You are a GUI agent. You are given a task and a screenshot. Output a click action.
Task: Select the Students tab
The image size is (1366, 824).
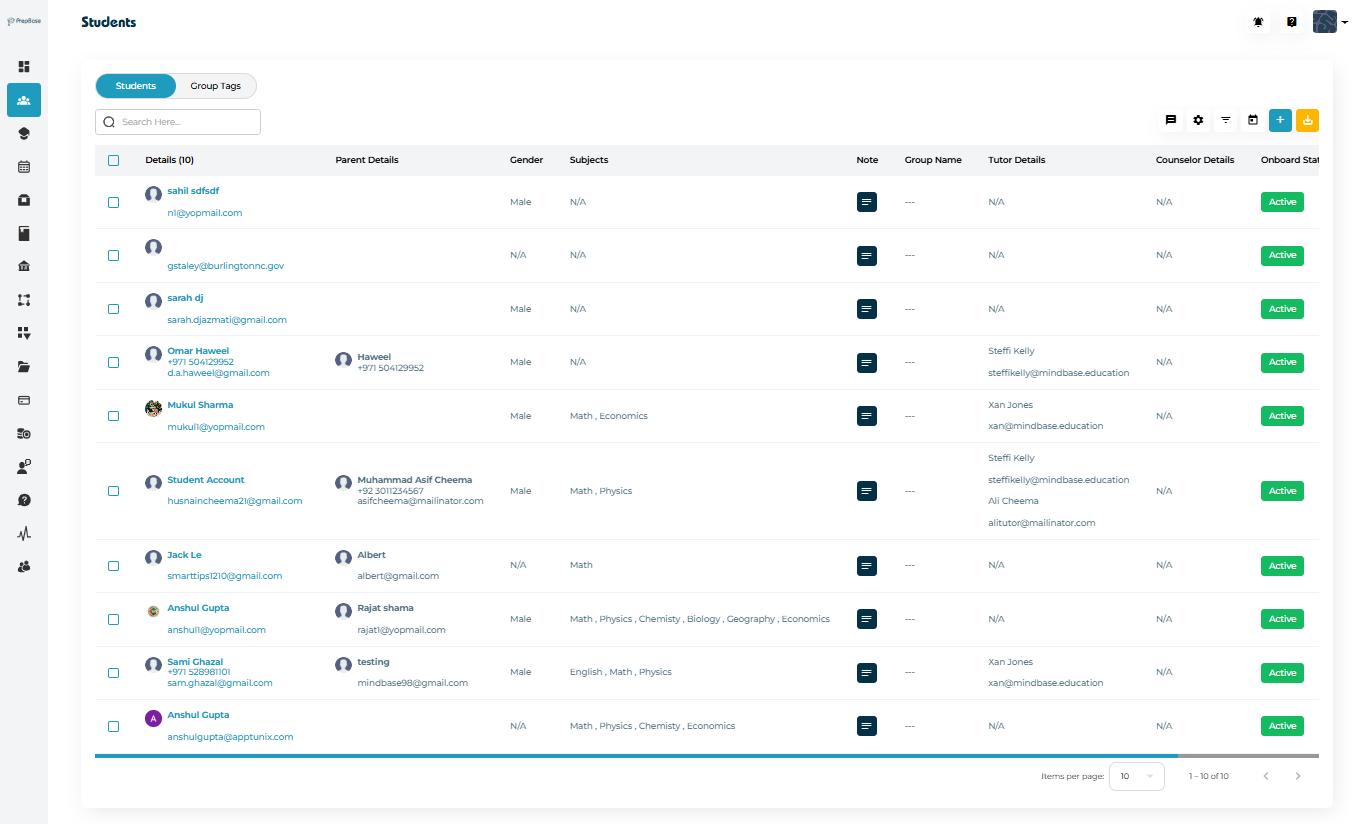click(136, 86)
